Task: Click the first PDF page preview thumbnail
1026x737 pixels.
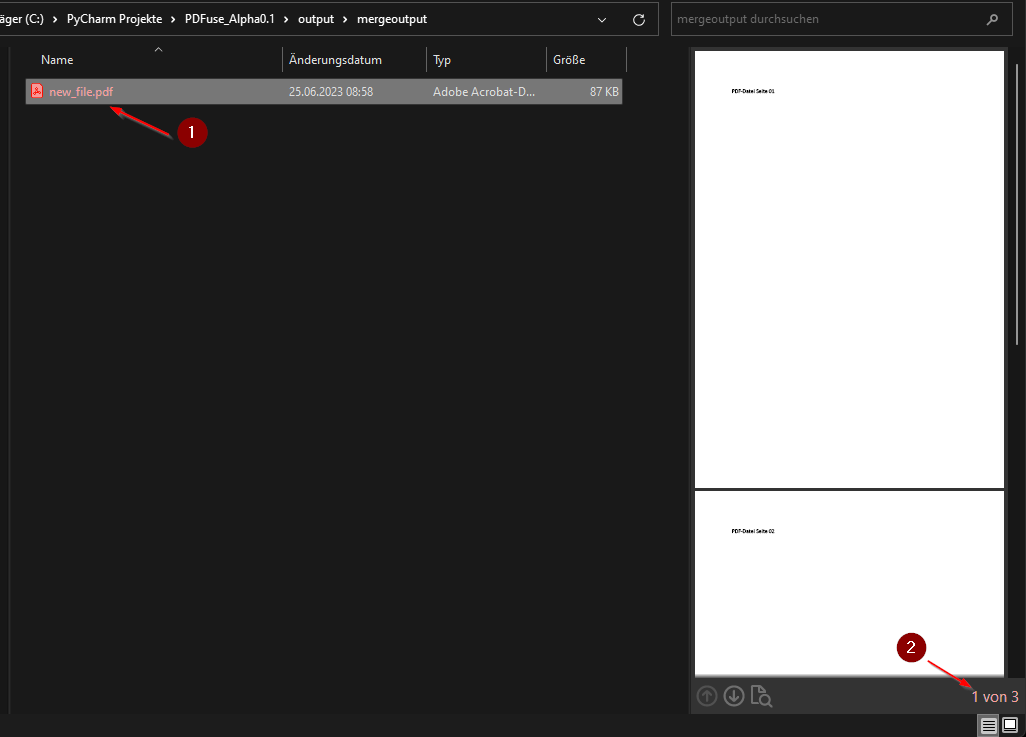Action: [x=849, y=268]
